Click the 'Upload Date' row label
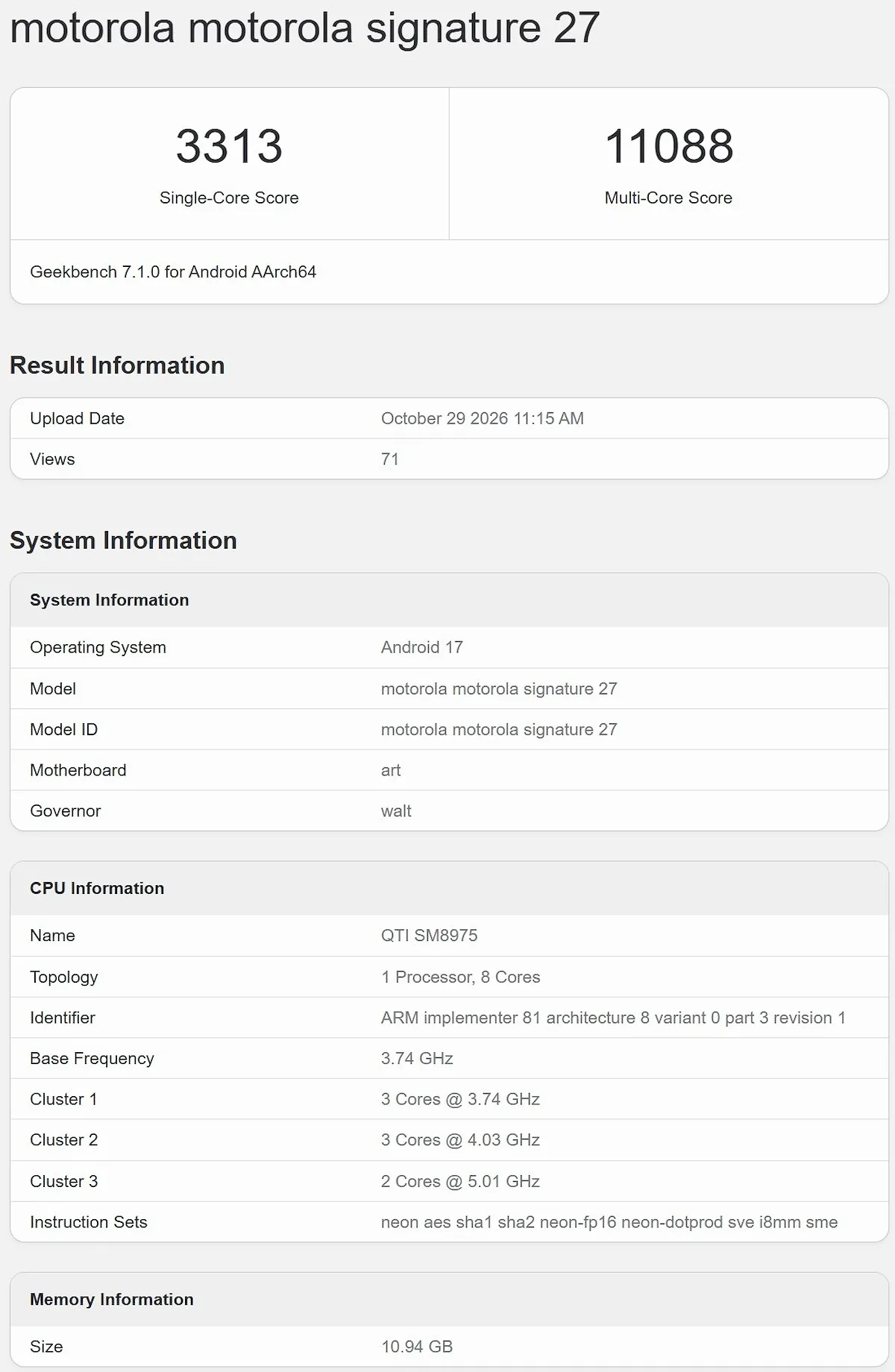This screenshot has width=895, height=1372. pyautogui.click(x=77, y=418)
